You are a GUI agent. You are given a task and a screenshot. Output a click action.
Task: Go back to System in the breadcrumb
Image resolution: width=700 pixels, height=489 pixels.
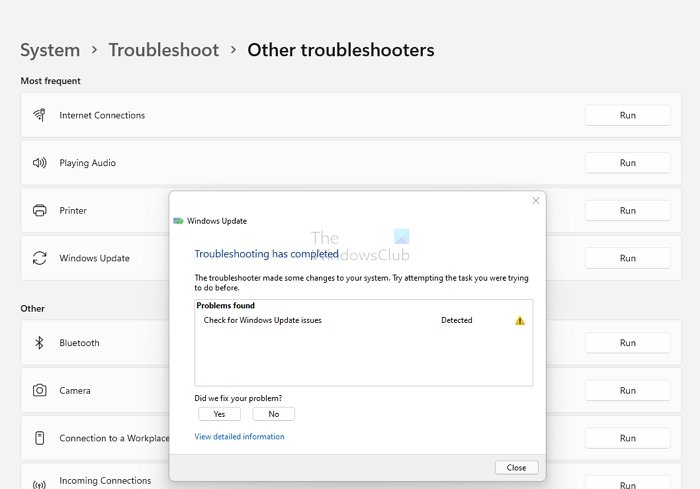pyautogui.click(x=50, y=50)
